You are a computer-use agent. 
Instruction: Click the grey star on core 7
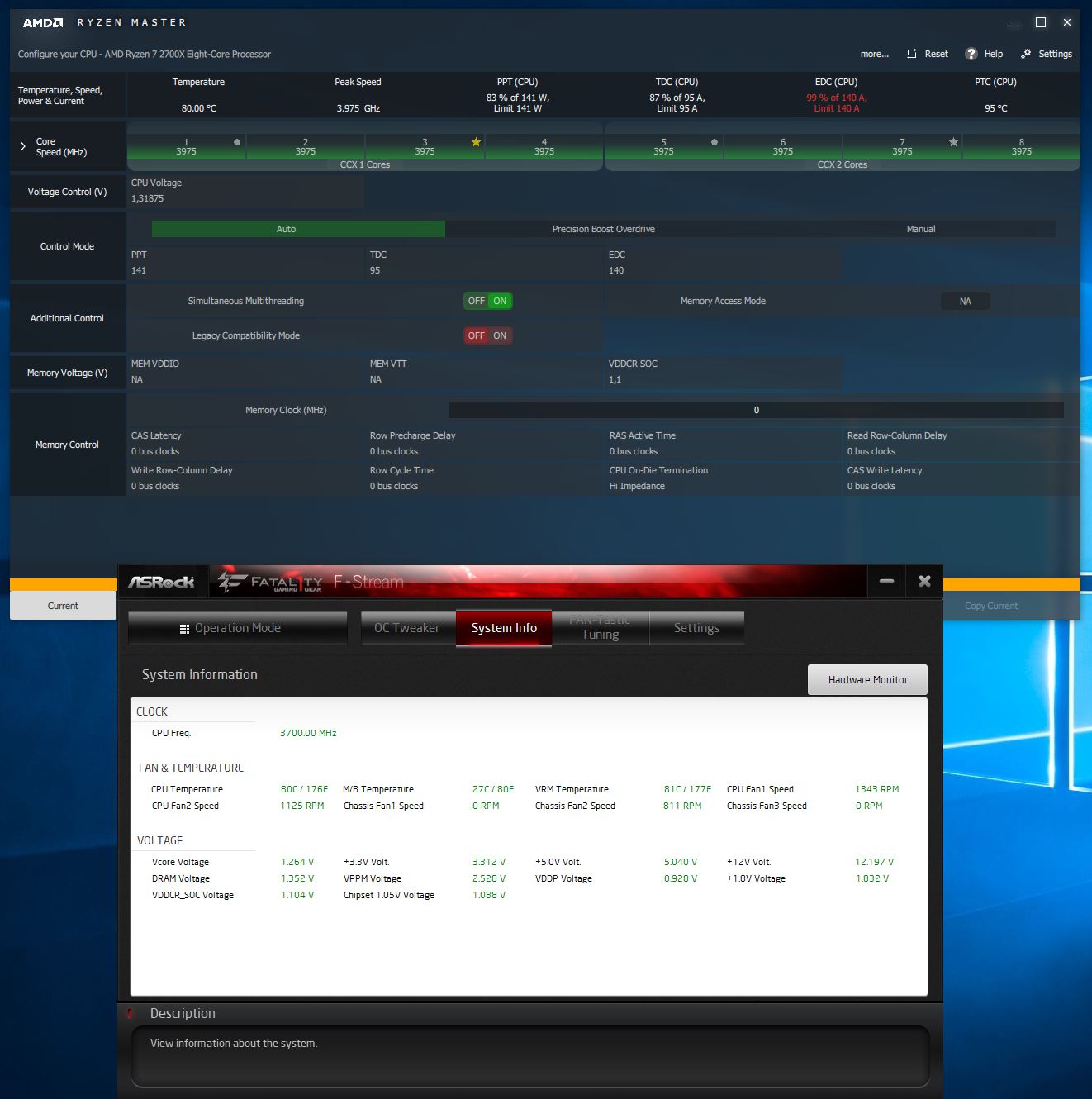[x=953, y=142]
